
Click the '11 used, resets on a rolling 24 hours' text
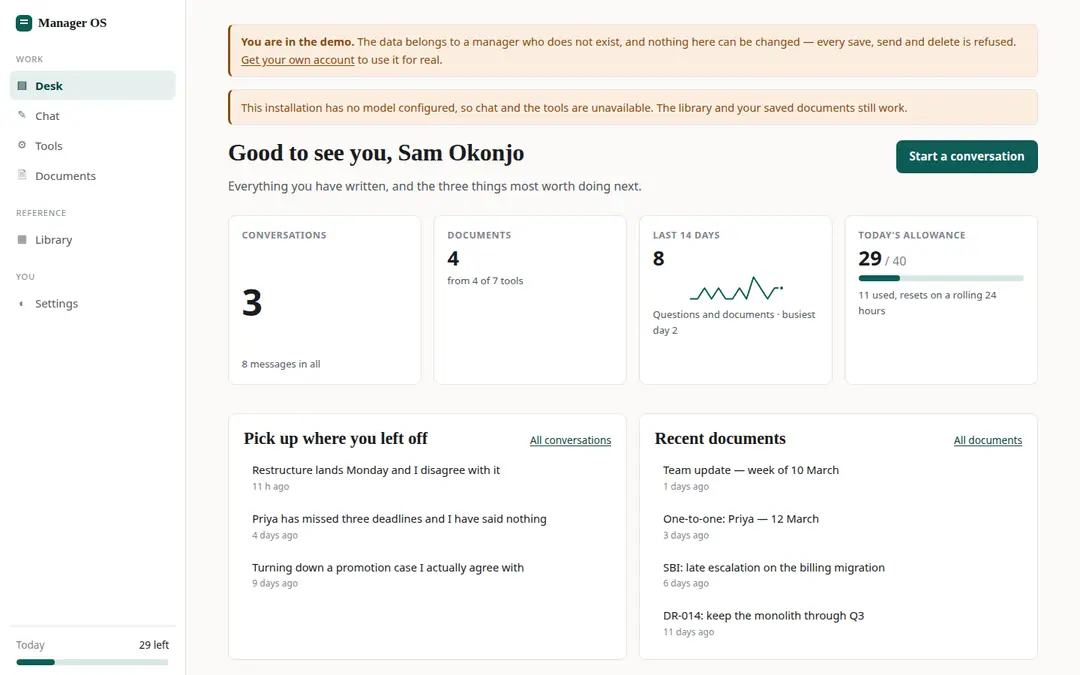(x=927, y=302)
